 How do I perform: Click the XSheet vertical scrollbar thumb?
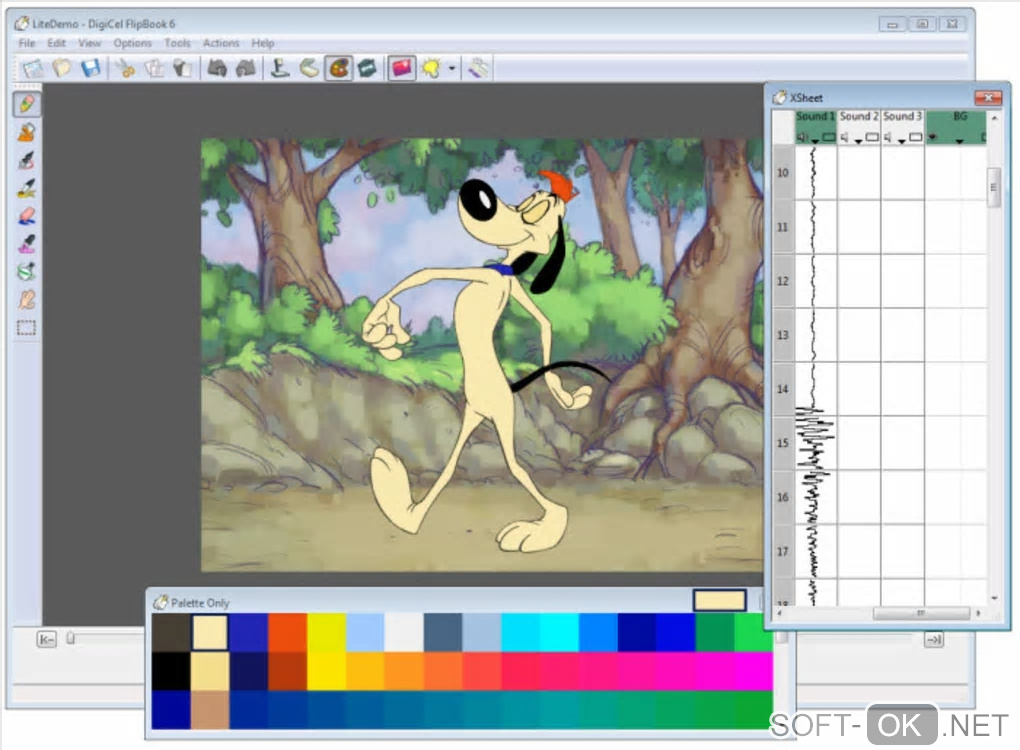pos(993,187)
